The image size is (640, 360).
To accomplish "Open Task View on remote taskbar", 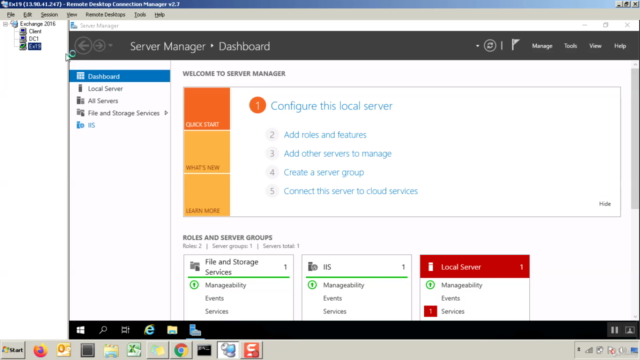I will coord(125,330).
